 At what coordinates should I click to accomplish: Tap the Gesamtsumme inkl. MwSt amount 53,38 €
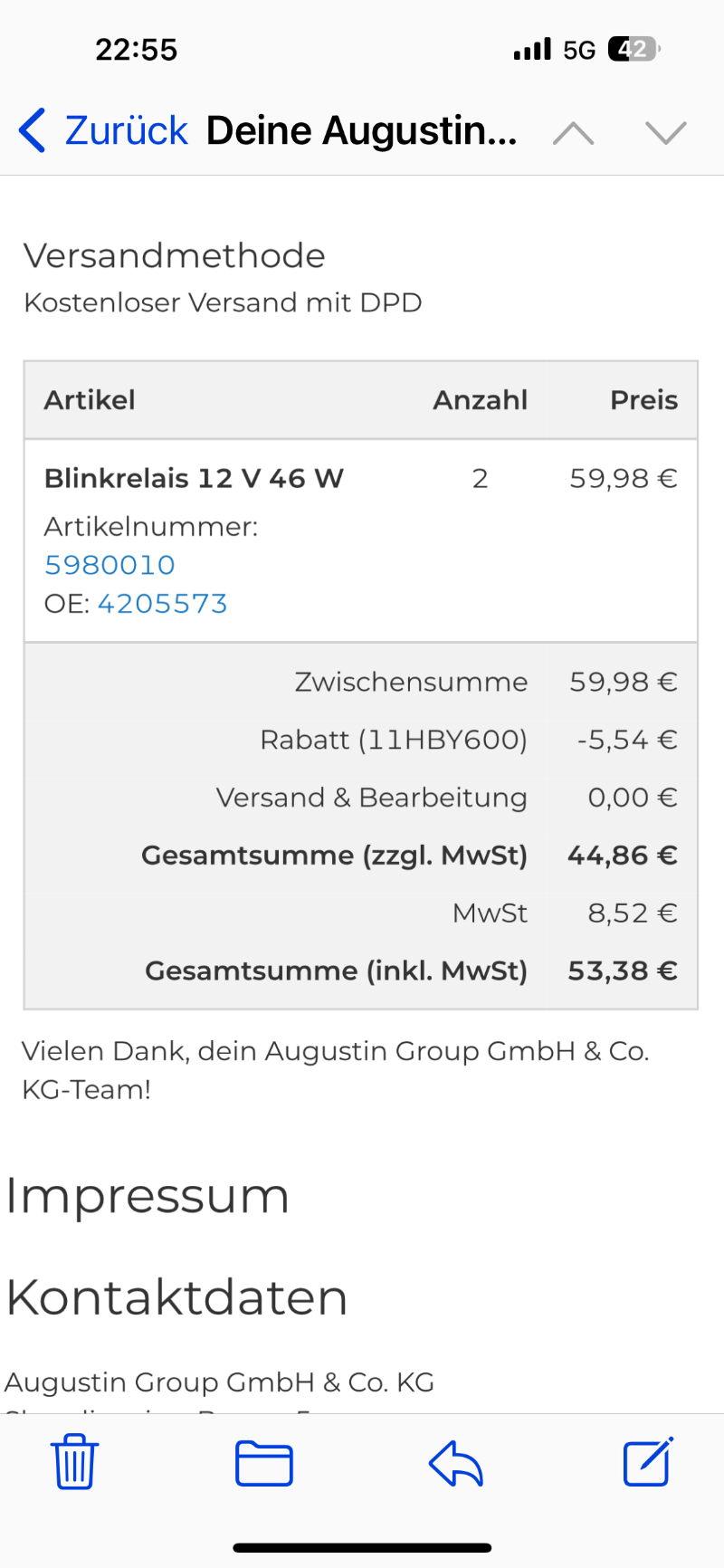coord(622,970)
